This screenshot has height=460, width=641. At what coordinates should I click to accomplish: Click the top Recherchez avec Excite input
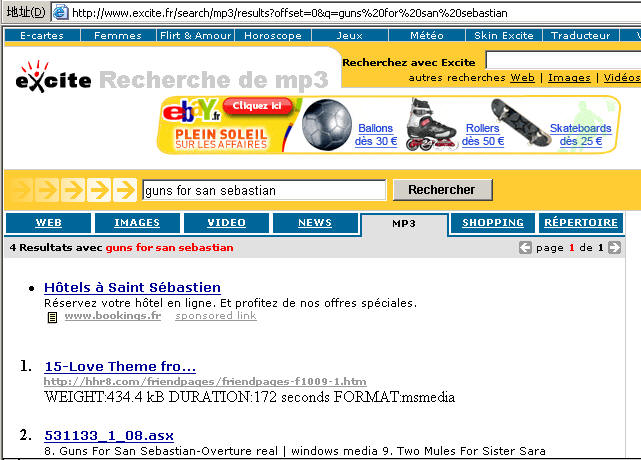(563, 61)
